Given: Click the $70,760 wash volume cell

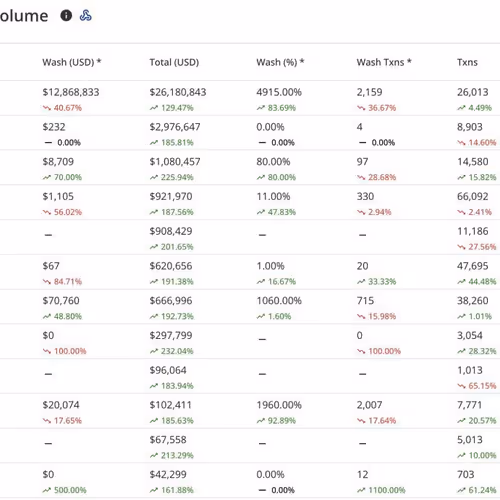Looking at the screenshot, I should click(61, 301).
